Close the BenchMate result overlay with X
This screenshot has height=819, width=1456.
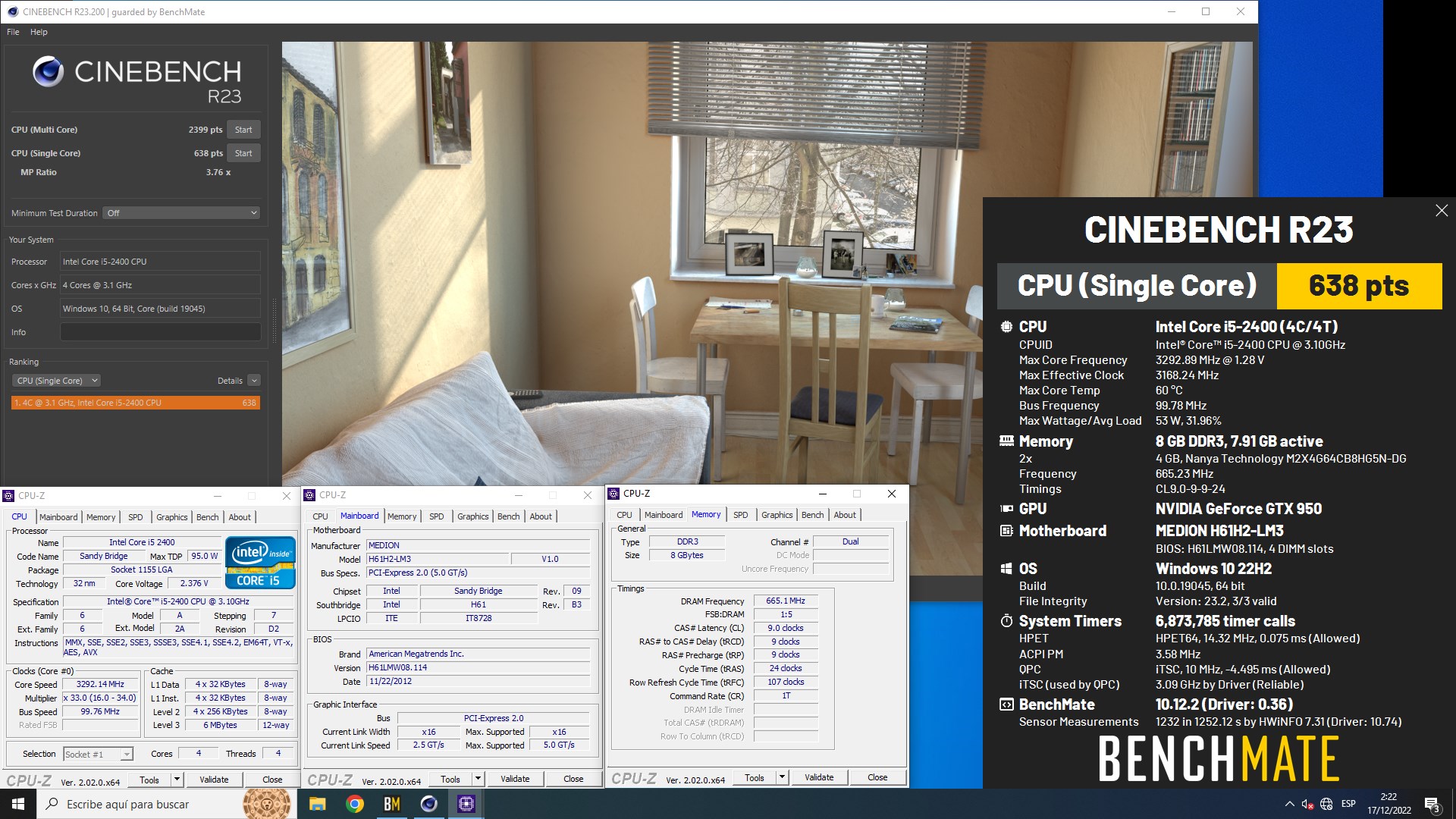pyautogui.click(x=1442, y=211)
